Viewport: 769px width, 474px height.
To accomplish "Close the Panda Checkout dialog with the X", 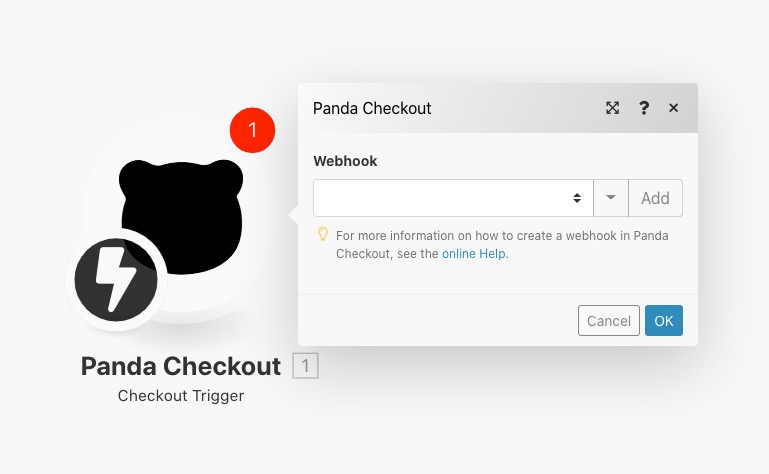I will [x=673, y=108].
